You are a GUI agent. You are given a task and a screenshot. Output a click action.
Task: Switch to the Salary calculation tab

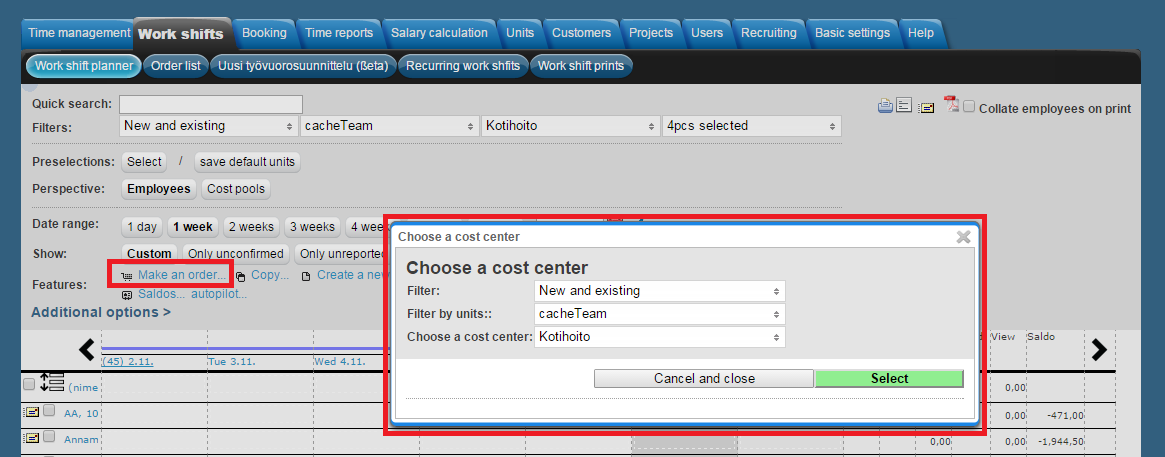tap(439, 33)
